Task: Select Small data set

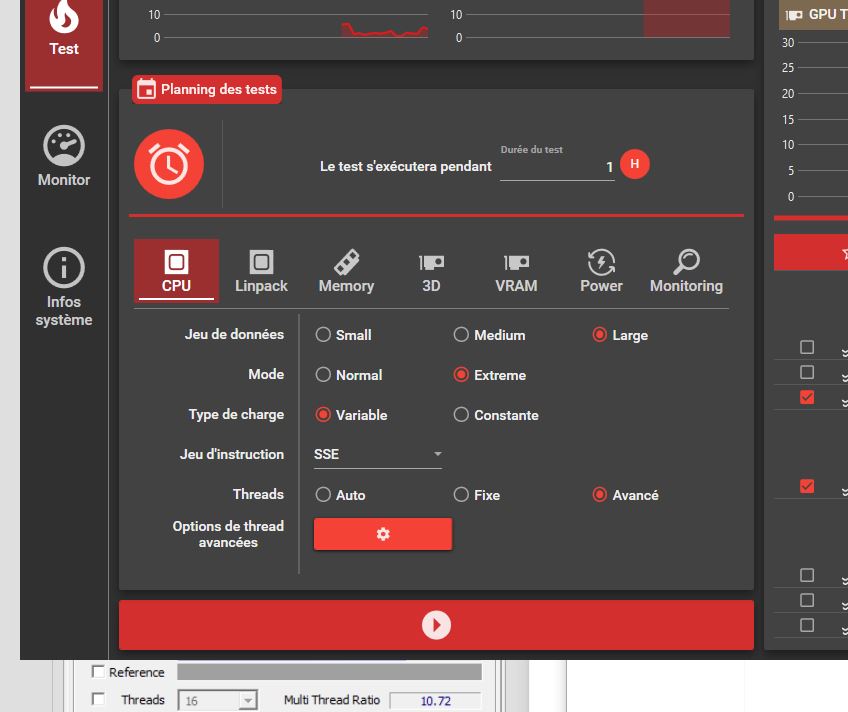Action: 343,335
